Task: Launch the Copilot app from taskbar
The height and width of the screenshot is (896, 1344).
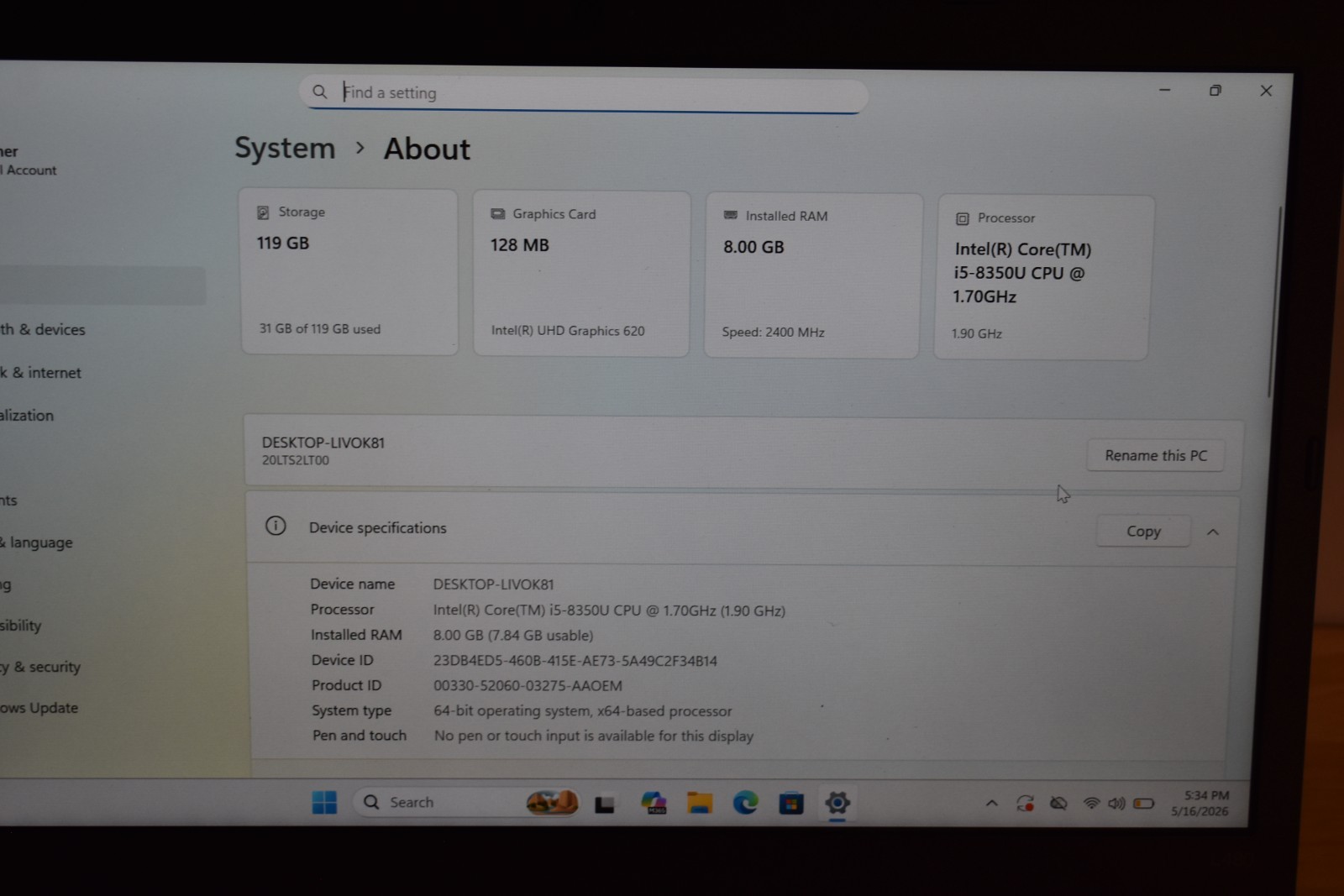Action: tap(653, 803)
